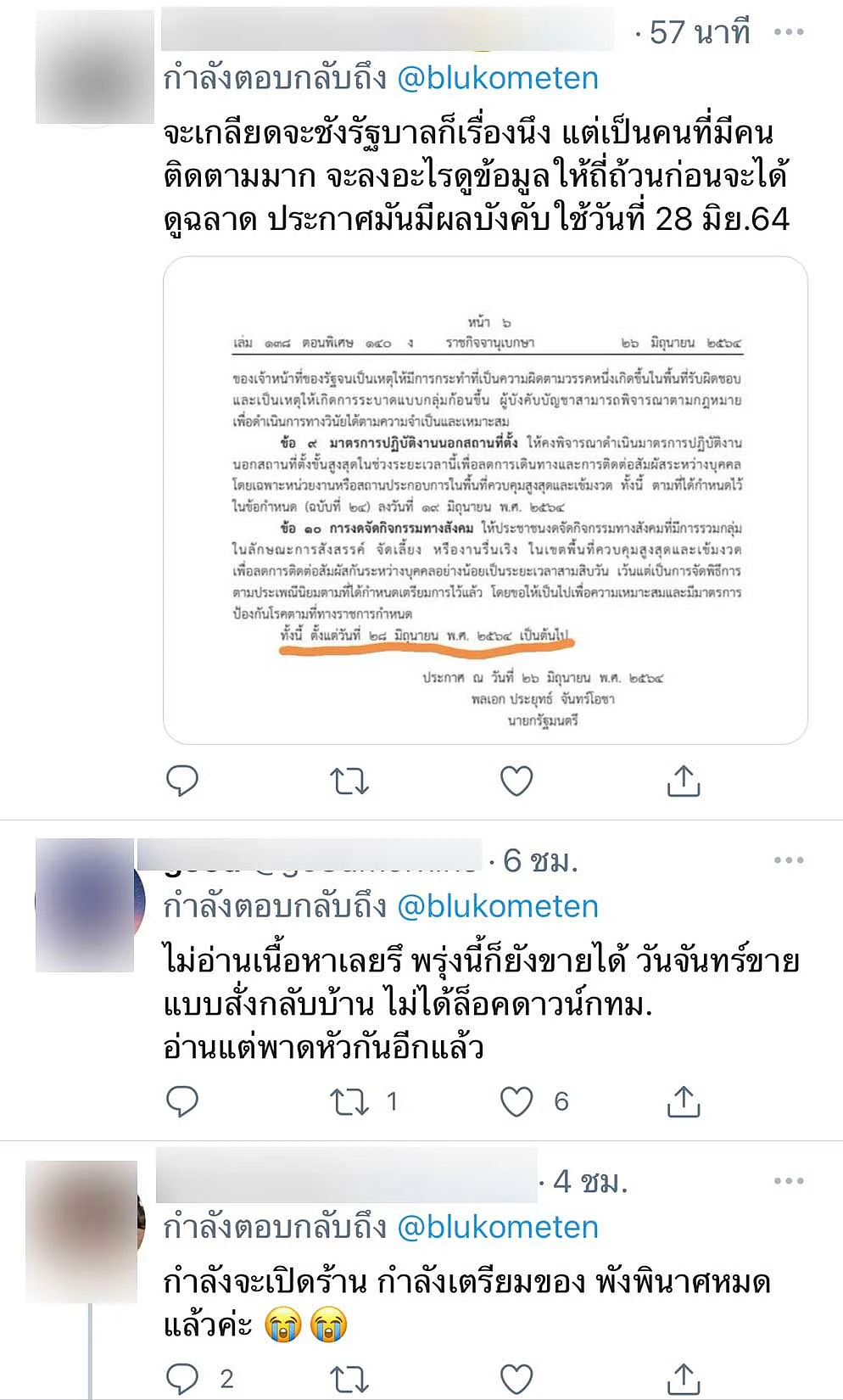This screenshot has height=1400, width=843.
Task: Share the tweet with crying emojis
Action: pyautogui.click(x=684, y=1379)
